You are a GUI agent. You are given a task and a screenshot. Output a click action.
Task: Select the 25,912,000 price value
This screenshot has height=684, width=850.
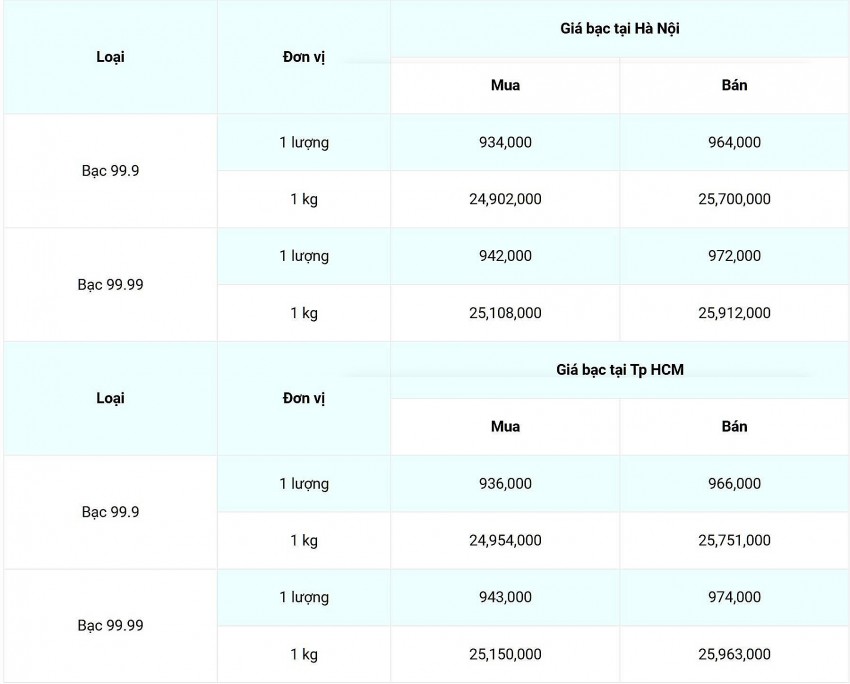(734, 313)
